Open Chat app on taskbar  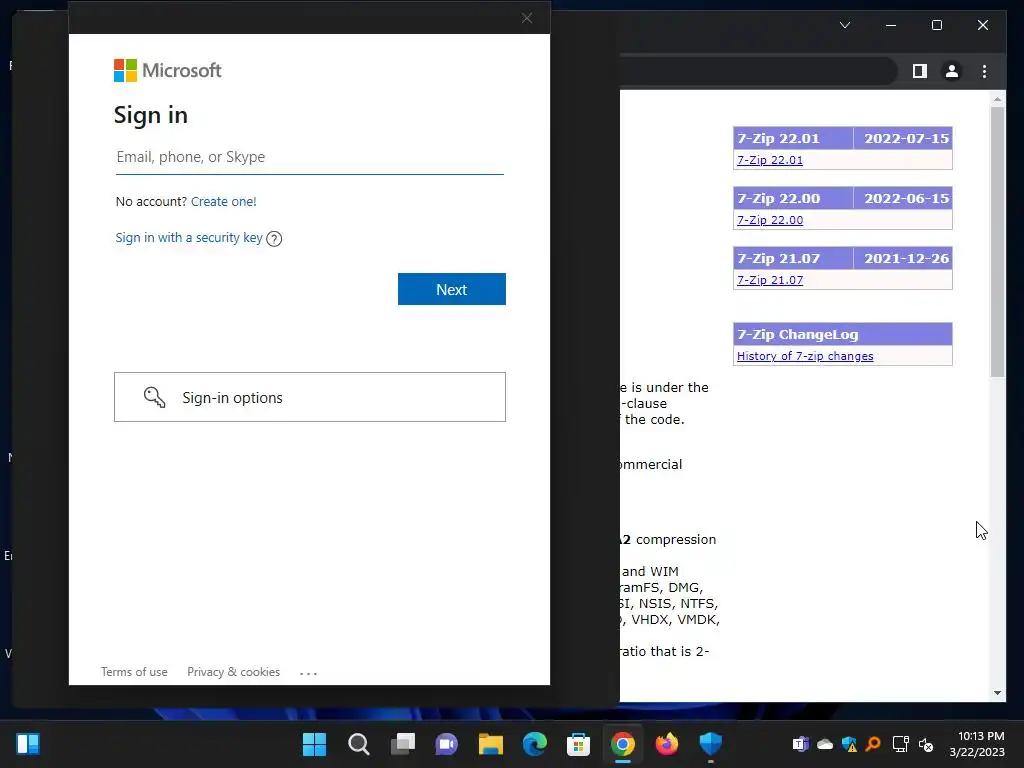[x=447, y=744]
